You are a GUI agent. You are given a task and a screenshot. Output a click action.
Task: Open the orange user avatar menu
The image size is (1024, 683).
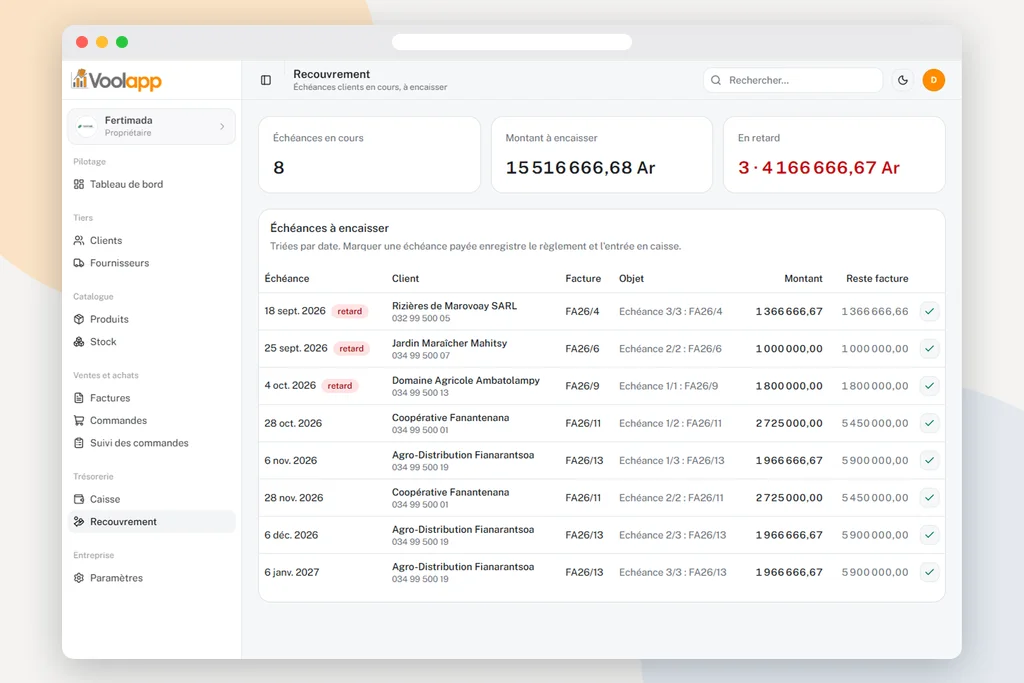point(933,80)
